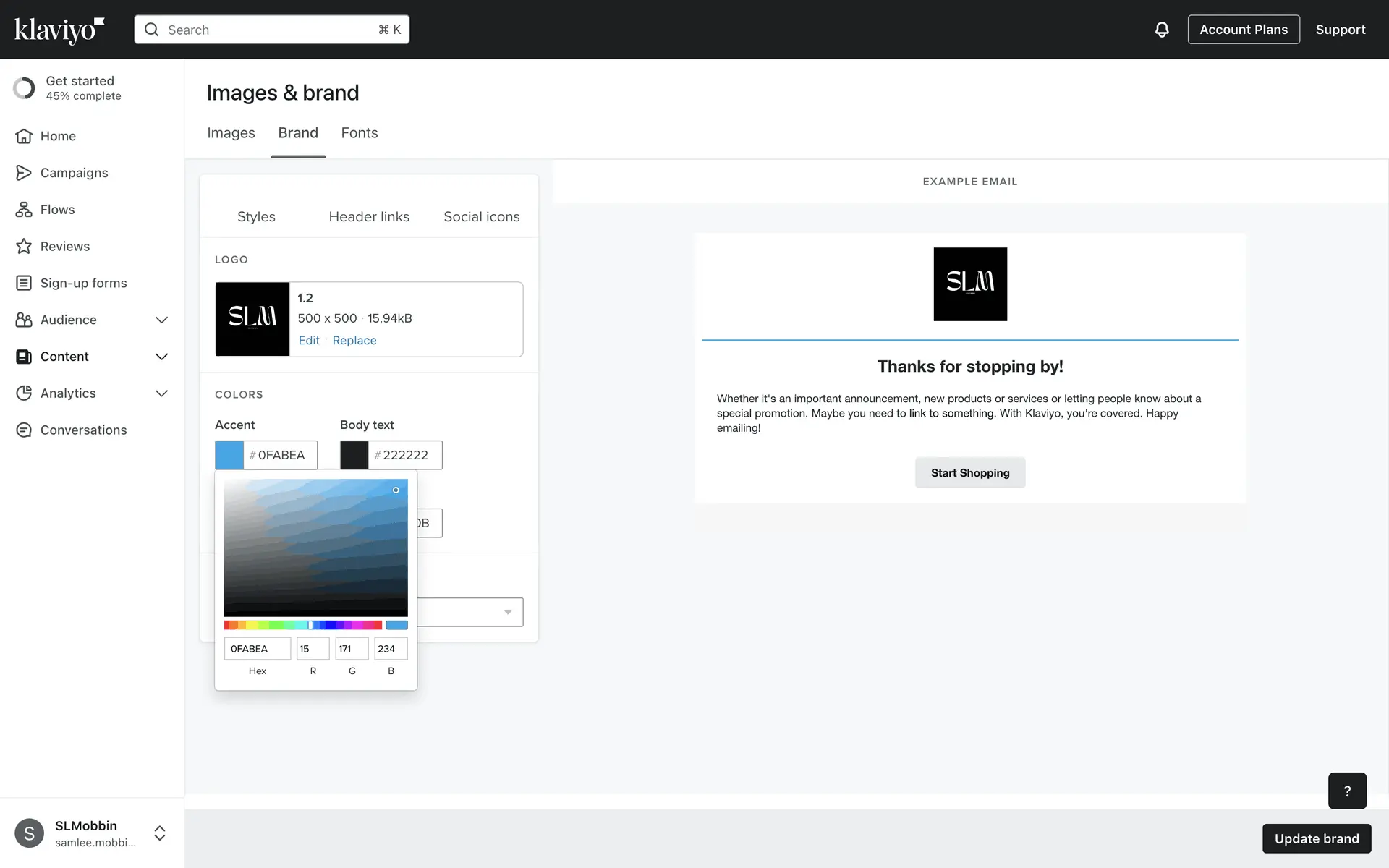Collapse the Content section chevron
The height and width of the screenshot is (868, 1389).
pyautogui.click(x=161, y=357)
